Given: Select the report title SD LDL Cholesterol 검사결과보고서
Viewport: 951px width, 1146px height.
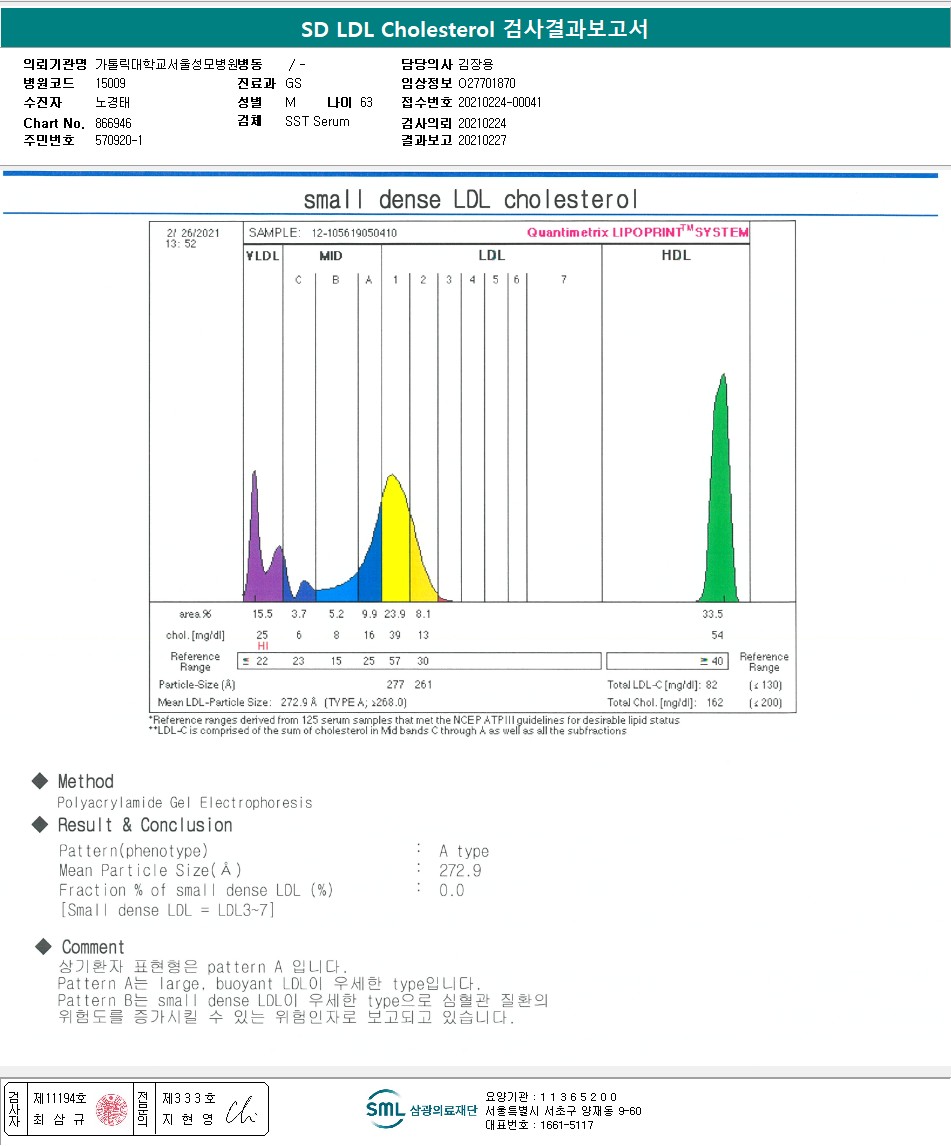Looking at the screenshot, I should point(474,29).
